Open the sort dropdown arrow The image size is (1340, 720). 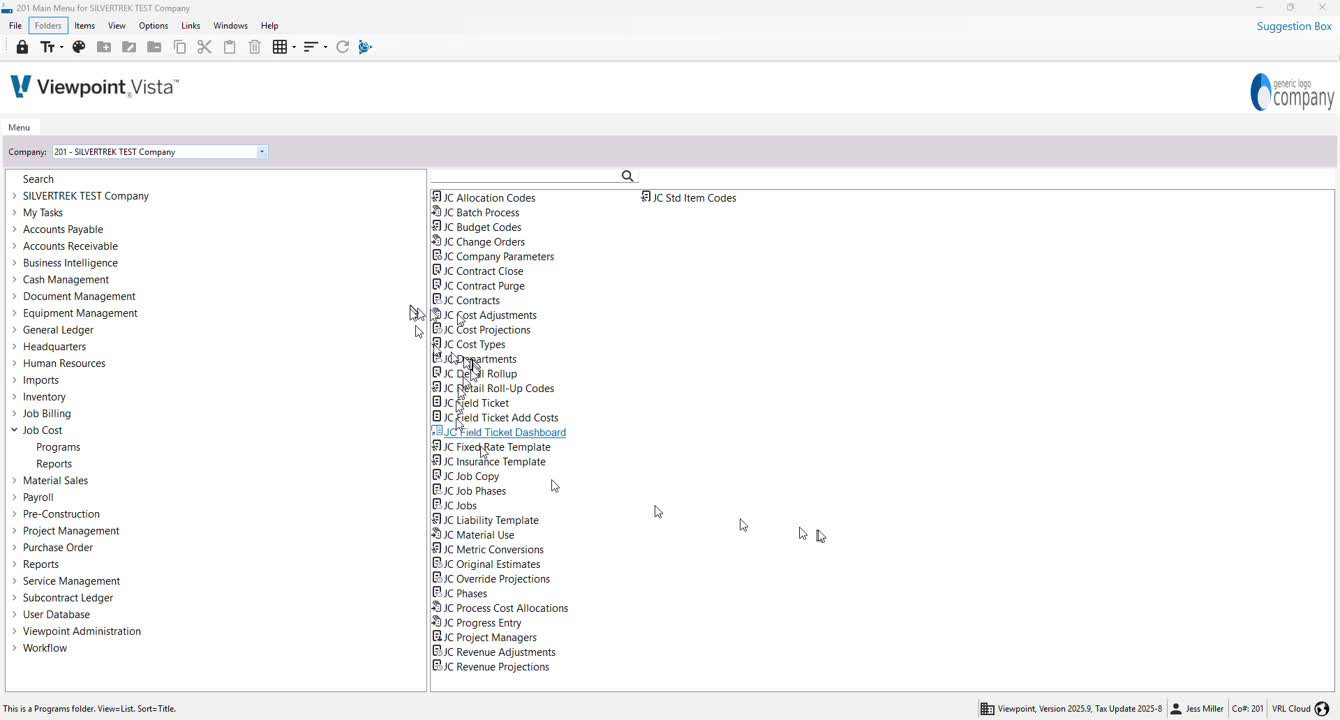tap(324, 47)
